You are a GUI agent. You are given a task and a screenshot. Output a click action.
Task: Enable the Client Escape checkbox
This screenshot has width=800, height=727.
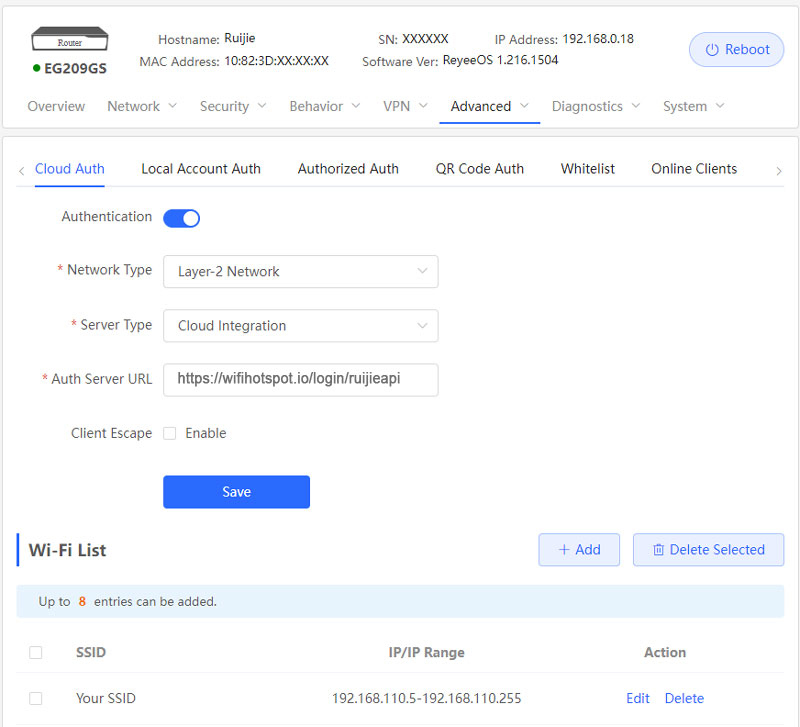pos(170,433)
